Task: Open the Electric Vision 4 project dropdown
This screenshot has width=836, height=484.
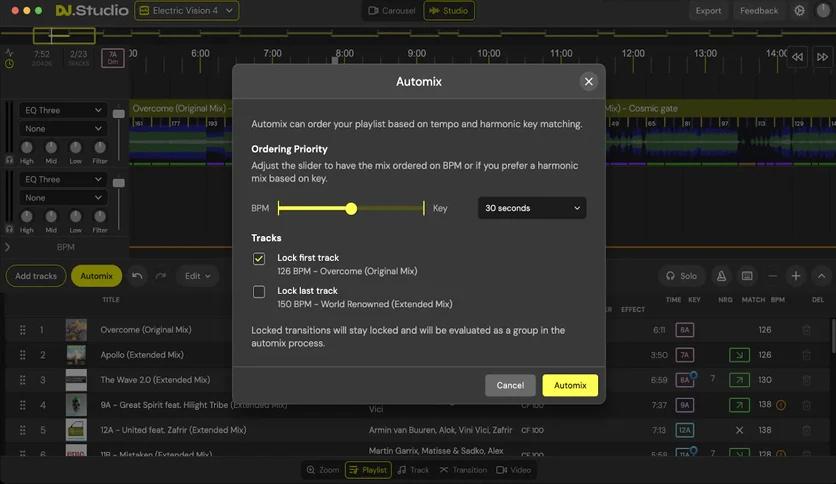Action: coord(187,11)
